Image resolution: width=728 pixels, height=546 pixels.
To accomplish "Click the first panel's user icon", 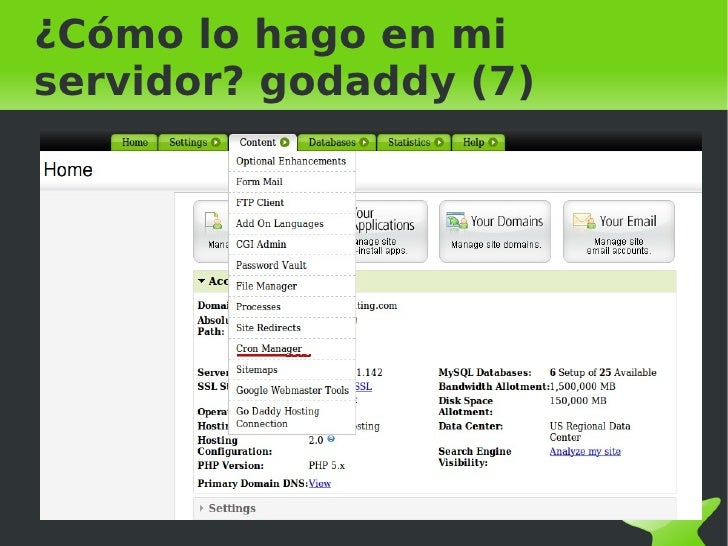I will (213, 221).
